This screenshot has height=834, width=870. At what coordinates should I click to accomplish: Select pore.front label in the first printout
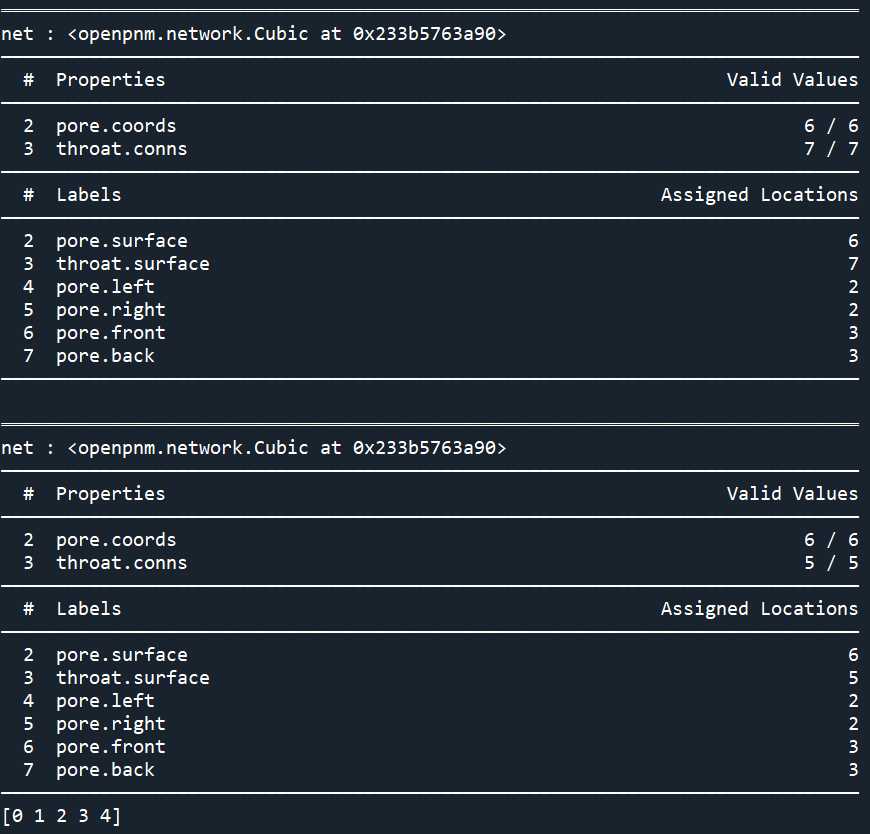[110, 333]
